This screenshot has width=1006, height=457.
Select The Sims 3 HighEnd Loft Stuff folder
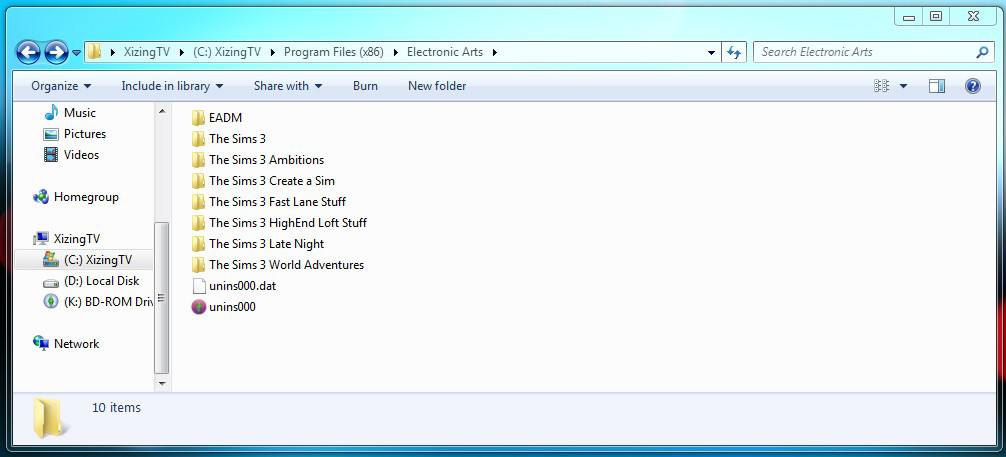[287, 223]
